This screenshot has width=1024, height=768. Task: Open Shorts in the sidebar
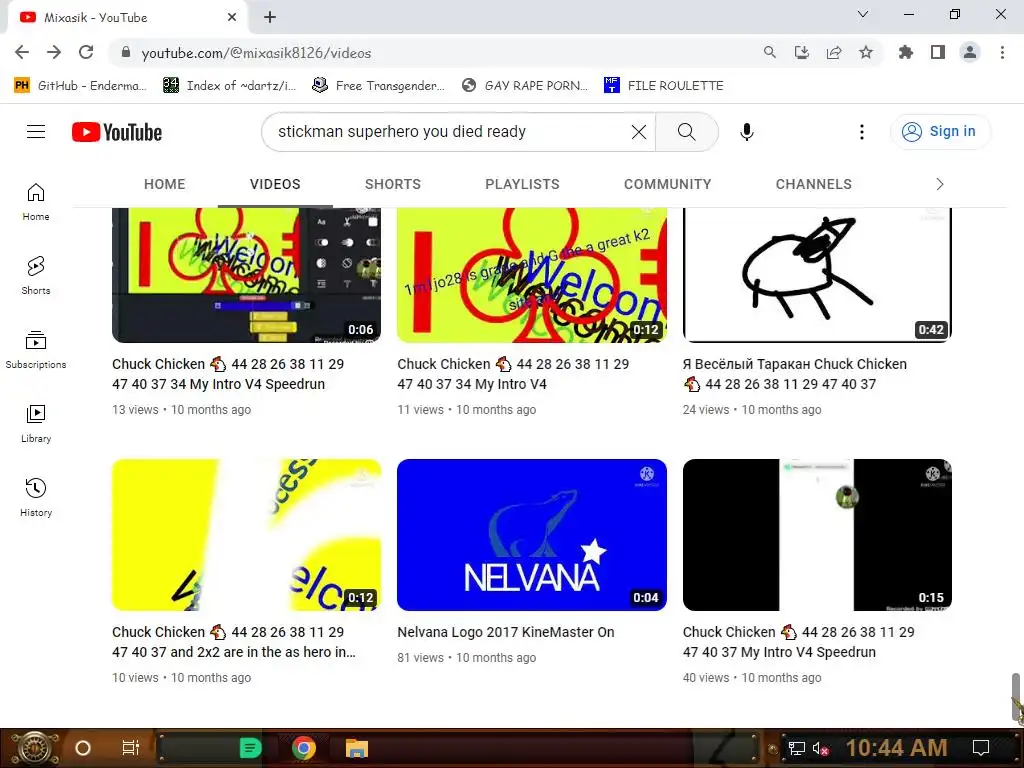(36, 276)
